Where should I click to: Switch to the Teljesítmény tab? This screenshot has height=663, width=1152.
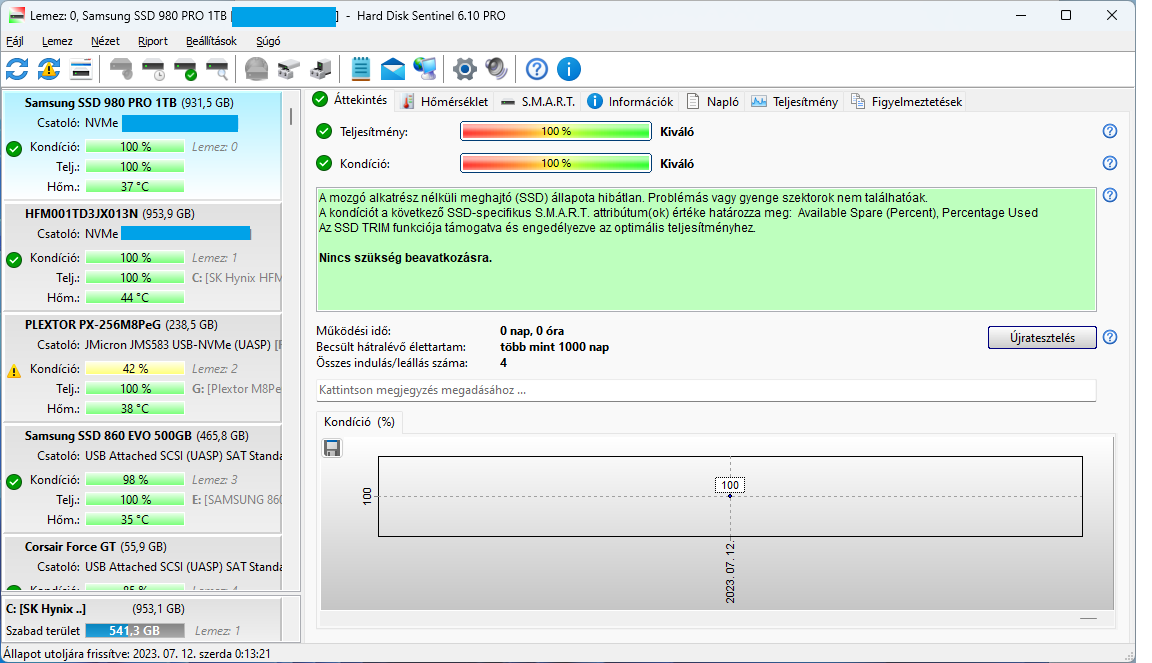[795, 101]
